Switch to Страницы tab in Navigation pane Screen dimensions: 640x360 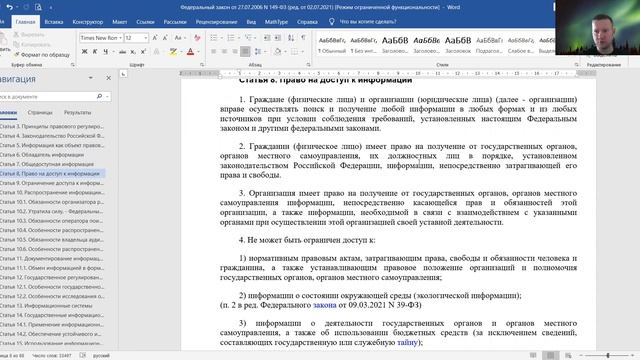[x=40, y=112]
